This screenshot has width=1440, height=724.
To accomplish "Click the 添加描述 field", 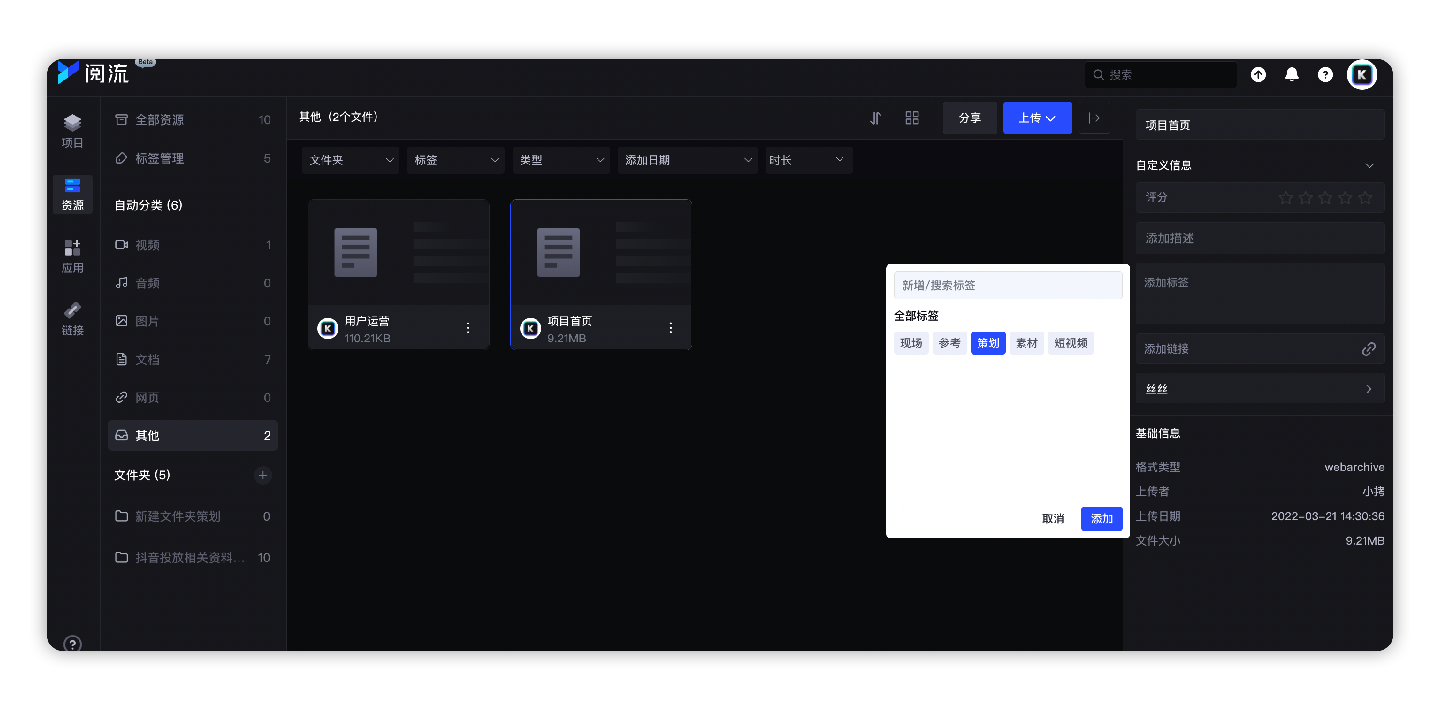I will (1260, 238).
